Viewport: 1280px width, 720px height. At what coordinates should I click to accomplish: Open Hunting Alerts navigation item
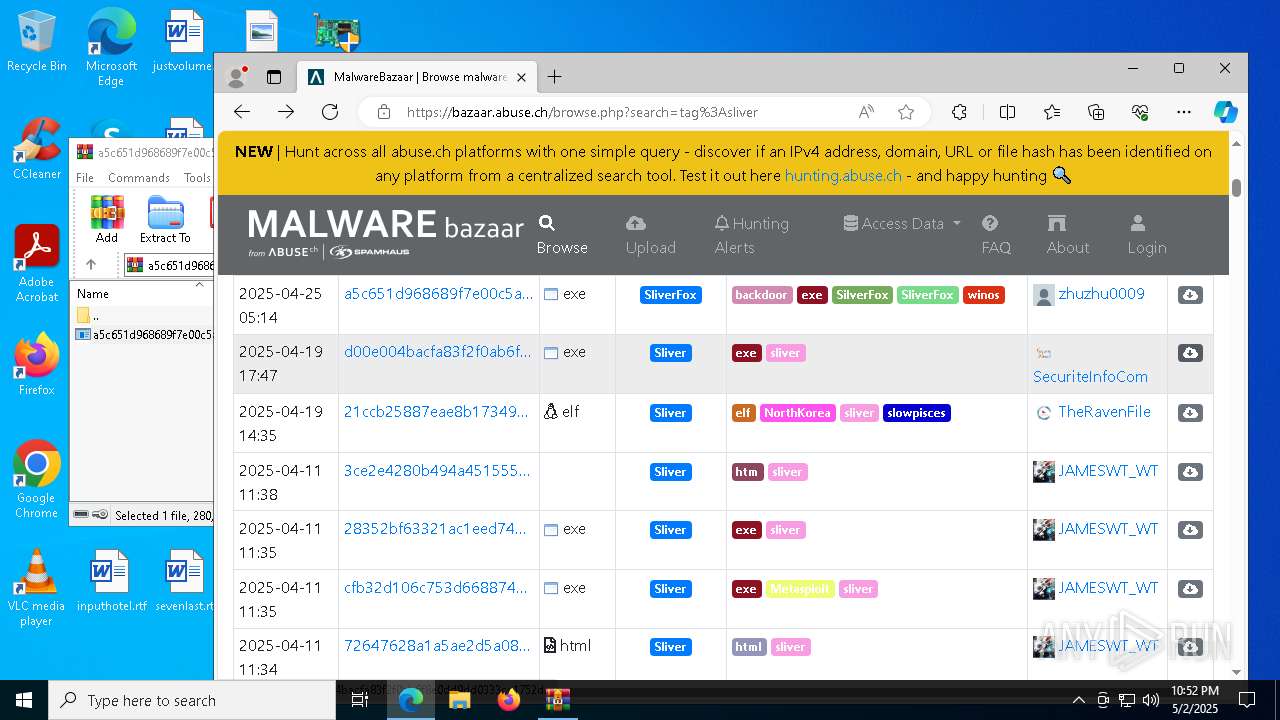752,235
